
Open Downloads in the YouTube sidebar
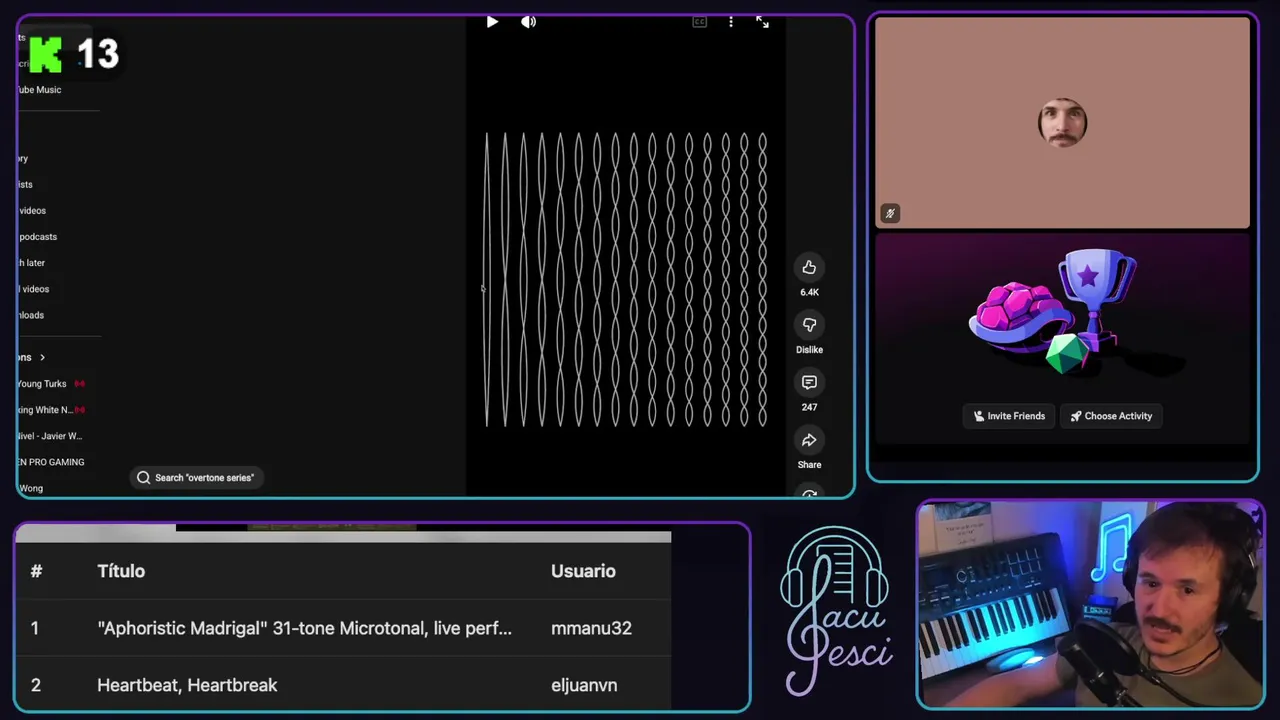pyautogui.click(x=30, y=315)
